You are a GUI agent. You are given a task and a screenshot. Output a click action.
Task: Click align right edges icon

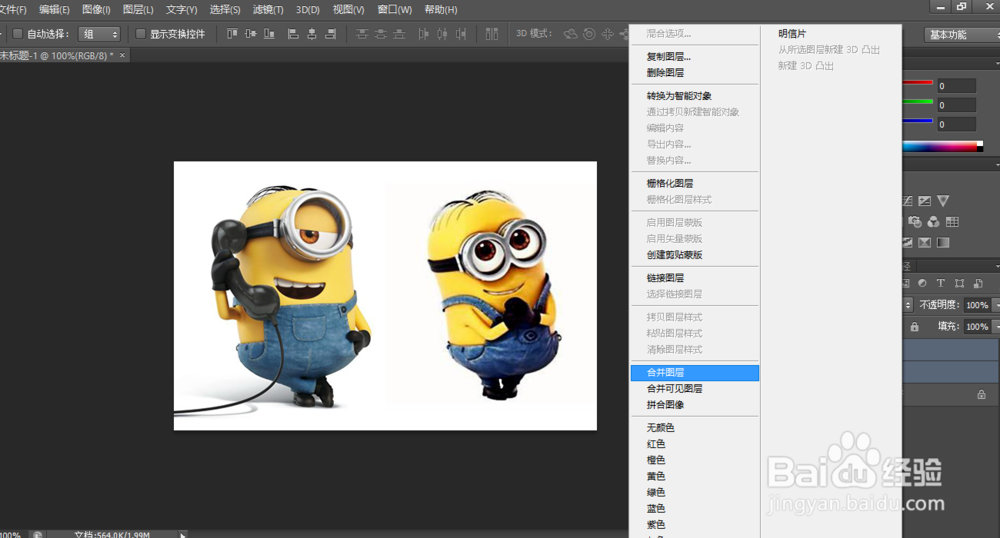tap(330, 34)
